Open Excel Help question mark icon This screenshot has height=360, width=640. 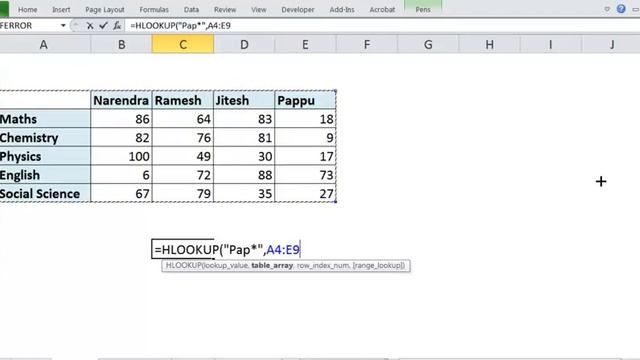coord(621,9)
